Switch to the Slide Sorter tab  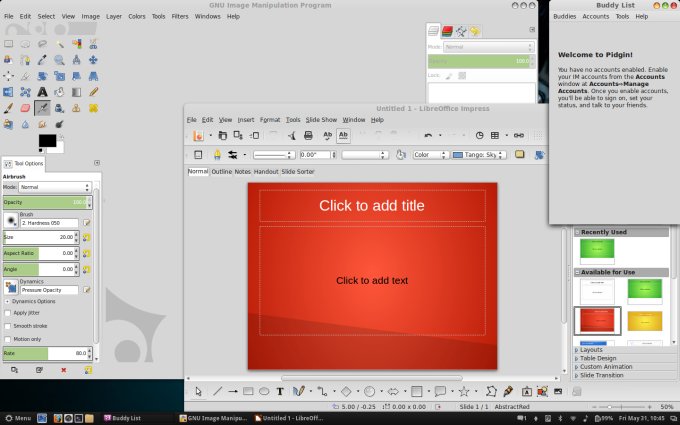pos(297,172)
